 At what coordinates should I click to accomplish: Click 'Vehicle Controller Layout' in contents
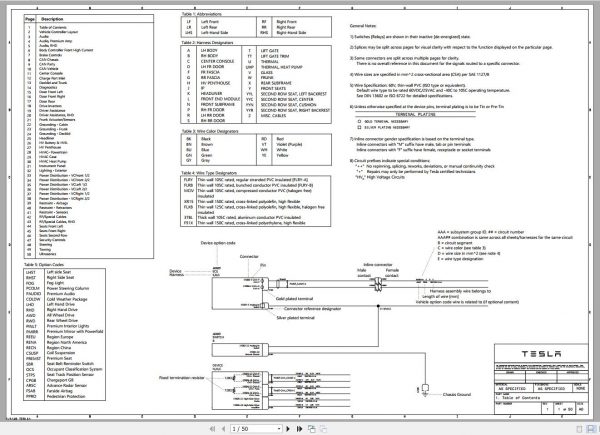click(x=58, y=32)
